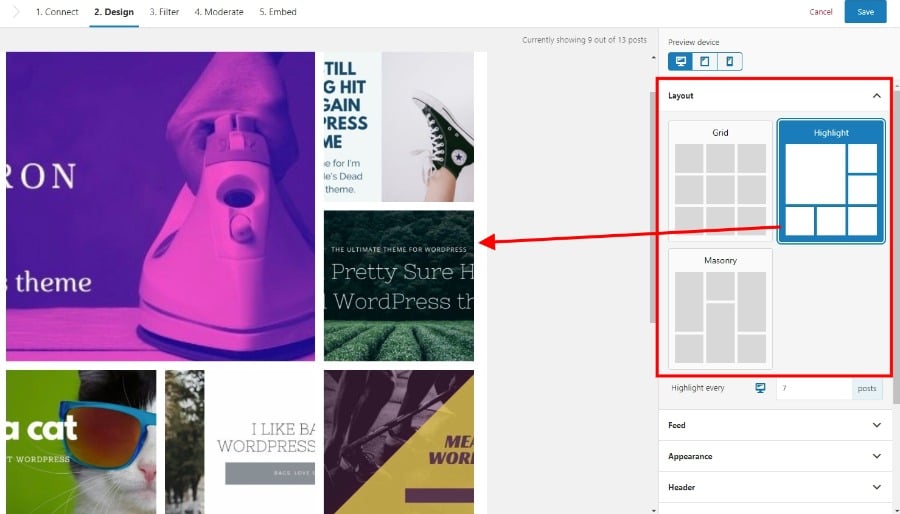
Task: Open the Pretty Sure green field thumbnail
Action: 399,286
